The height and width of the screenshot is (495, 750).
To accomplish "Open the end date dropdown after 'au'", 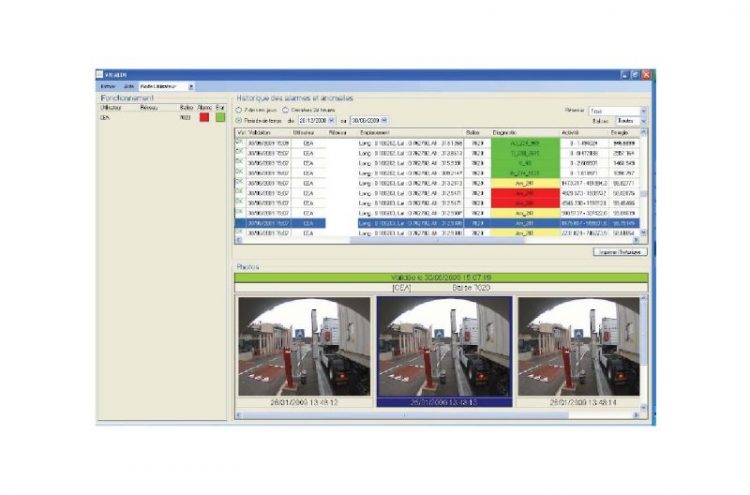I will [x=384, y=121].
